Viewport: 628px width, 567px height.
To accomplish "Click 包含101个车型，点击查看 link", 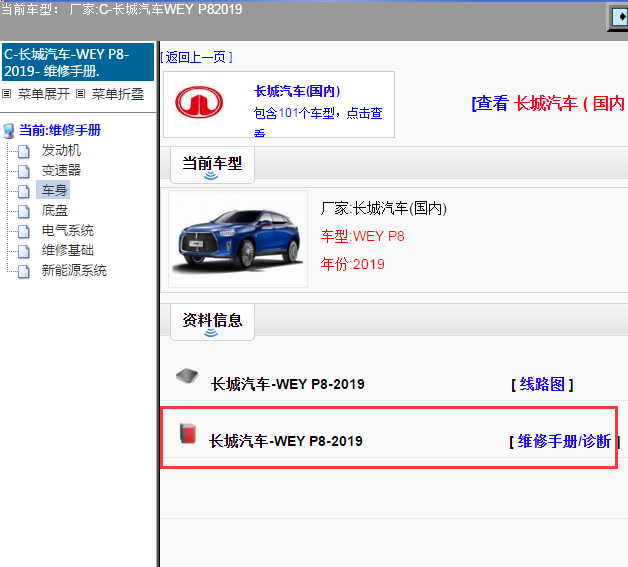I will pos(318,120).
